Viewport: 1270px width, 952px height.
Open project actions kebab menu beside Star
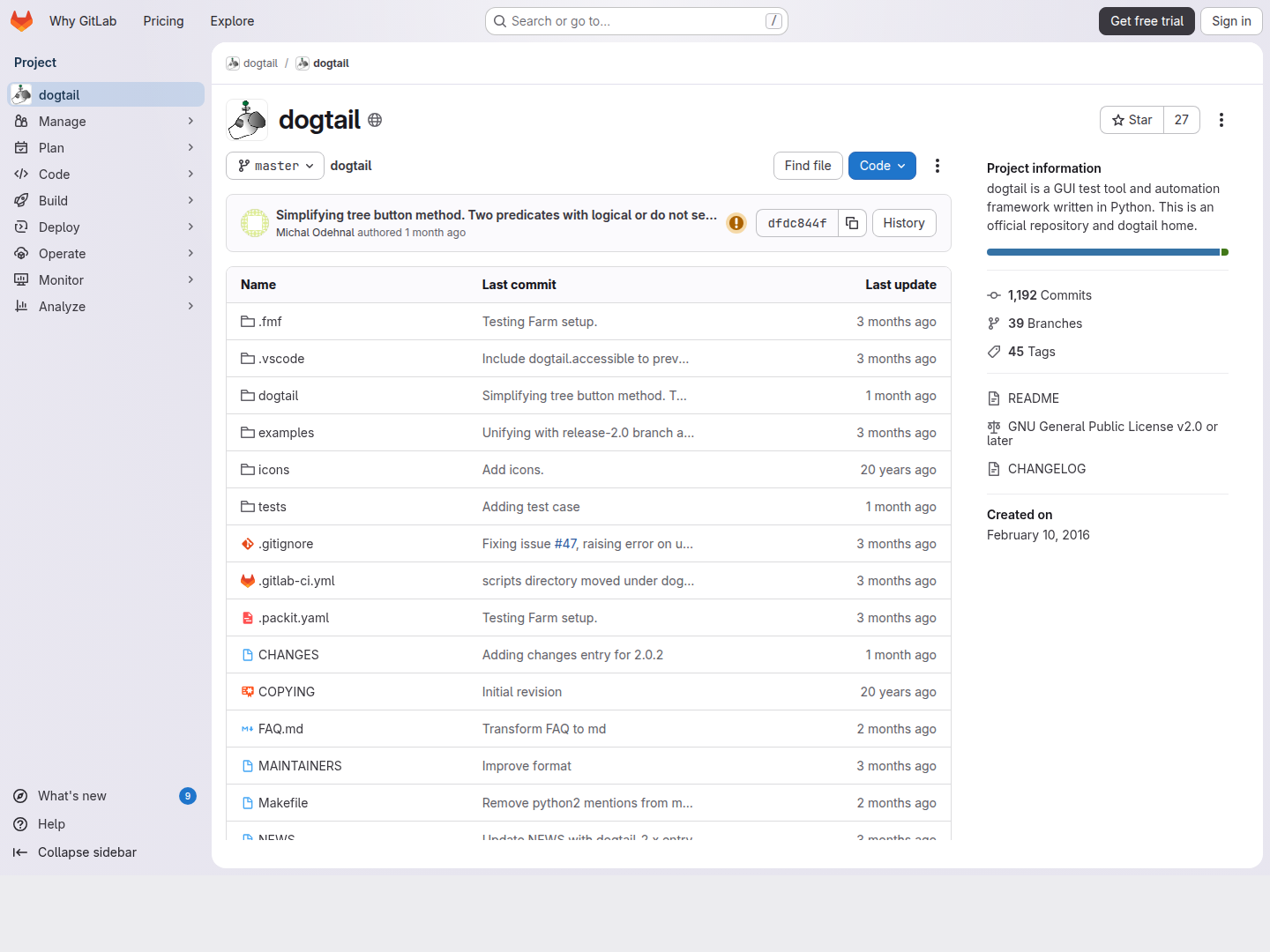tap(1221, 120)
